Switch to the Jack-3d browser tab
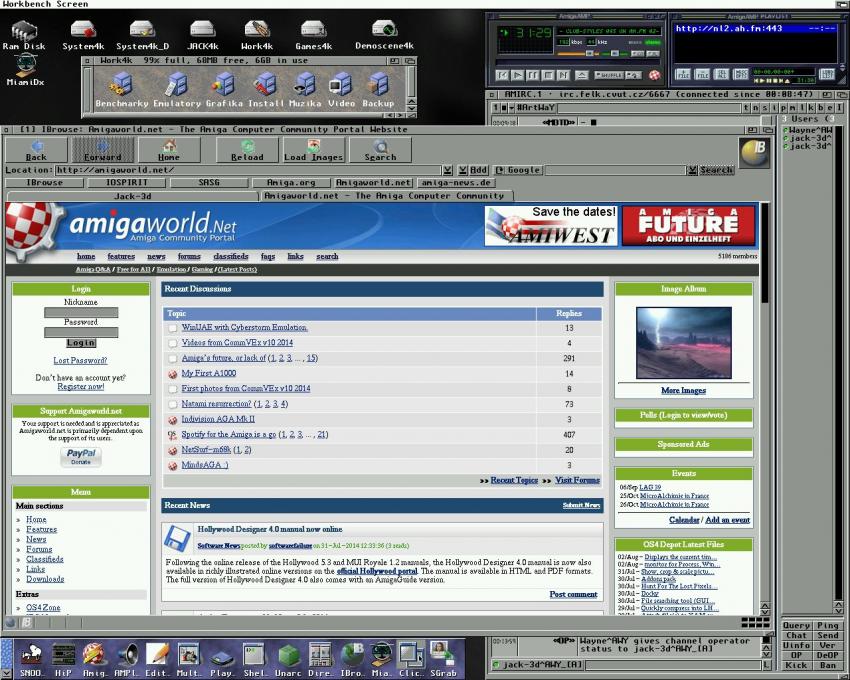850x680 pixels. pyautogui.click(x=132, y=196)
